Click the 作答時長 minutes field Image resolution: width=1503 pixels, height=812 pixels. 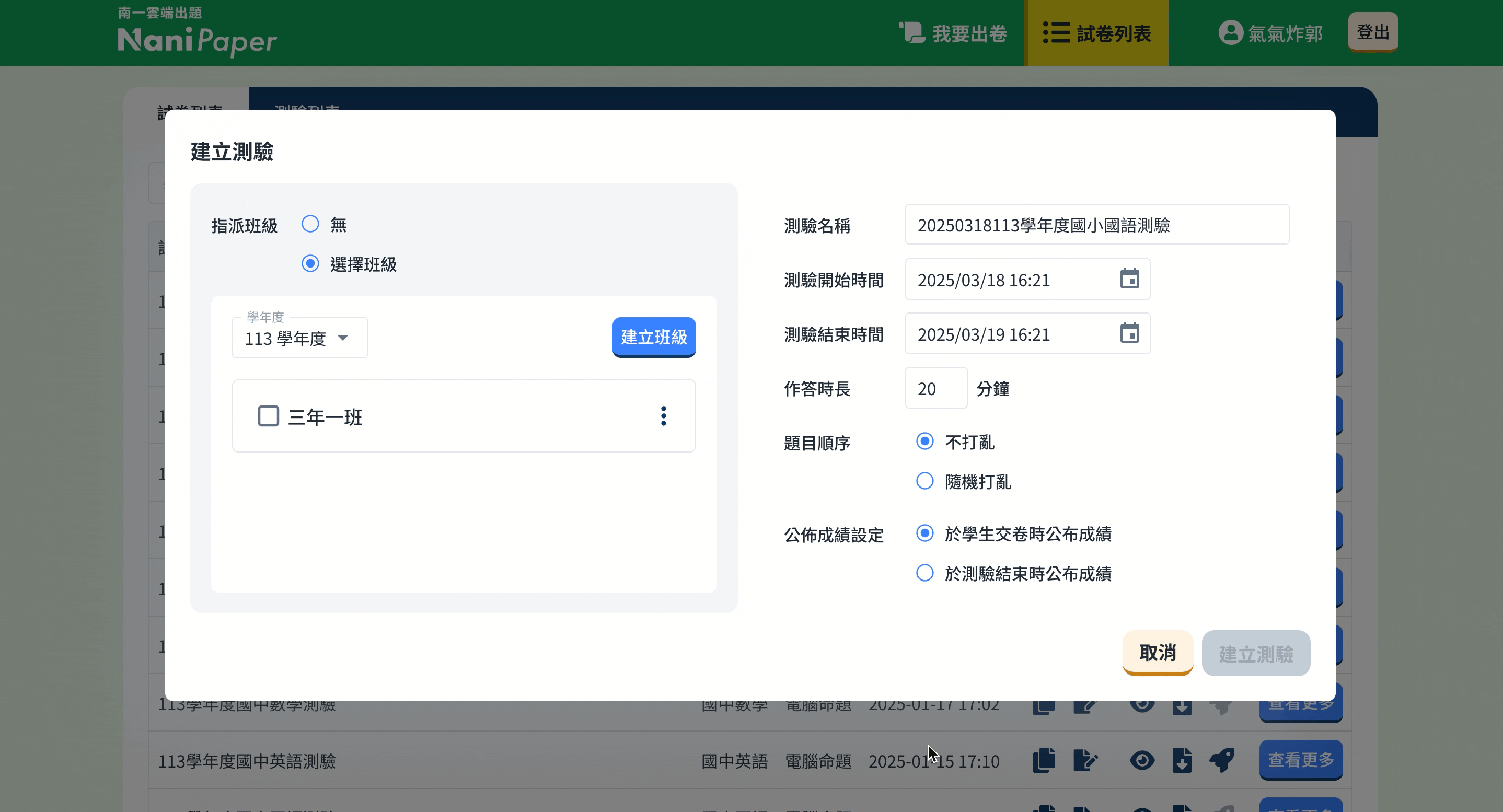(x=936, y=388)
